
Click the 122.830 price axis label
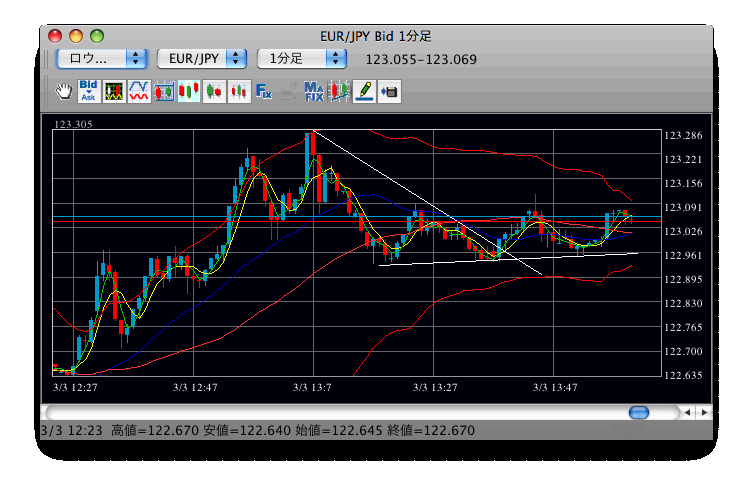point(683,303)
